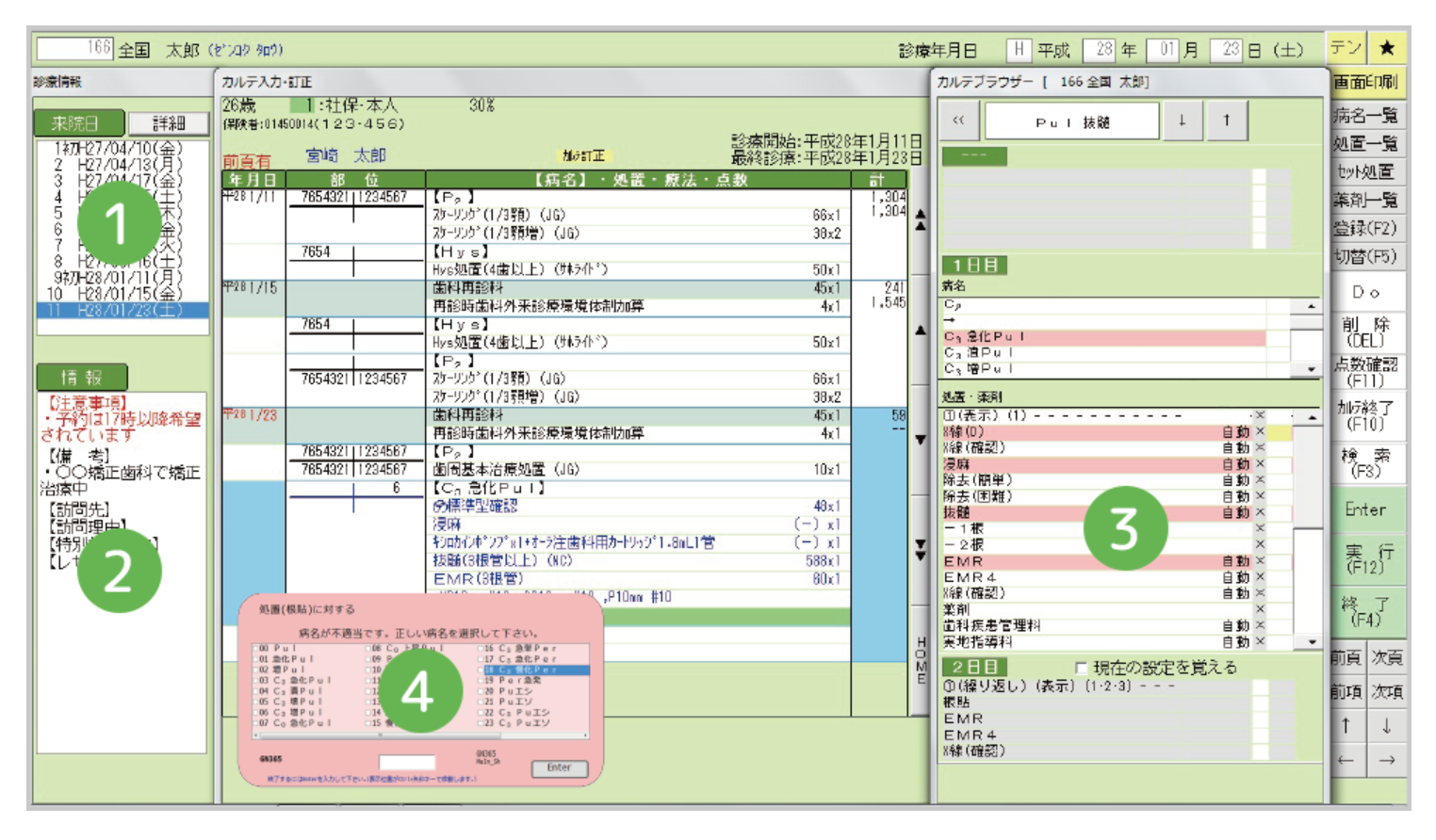Open the 詳細 tab
This screenshot has height=840, width=1436.
169,123
